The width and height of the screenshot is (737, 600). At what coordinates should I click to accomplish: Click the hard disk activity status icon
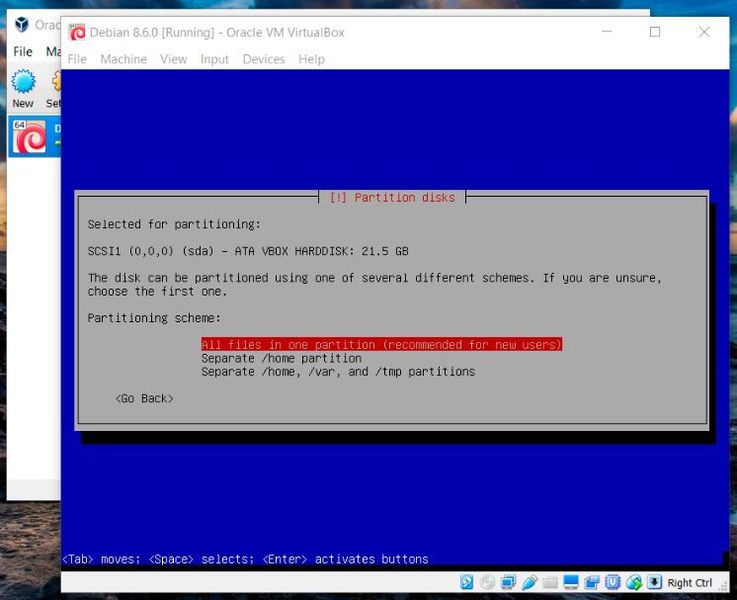click(467, 582)
